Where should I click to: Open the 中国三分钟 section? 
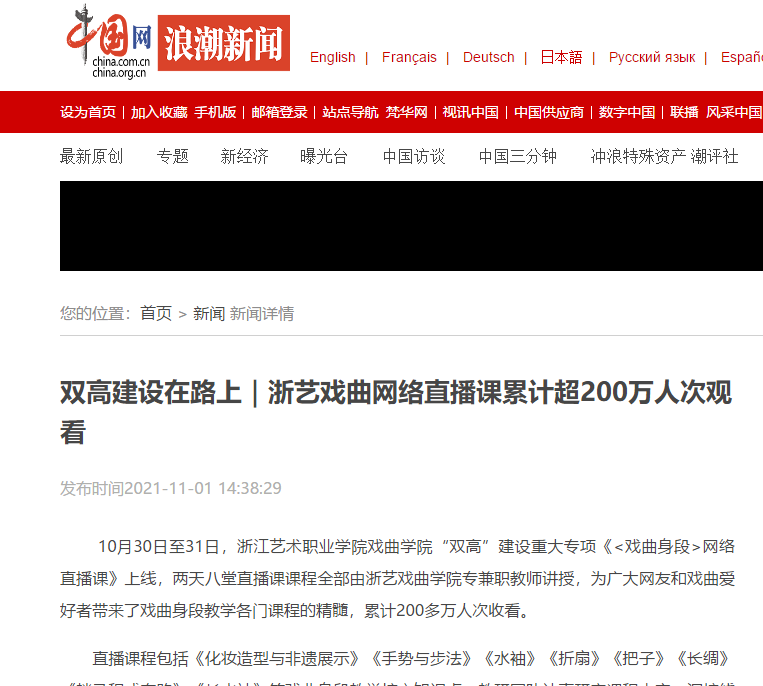518,157
